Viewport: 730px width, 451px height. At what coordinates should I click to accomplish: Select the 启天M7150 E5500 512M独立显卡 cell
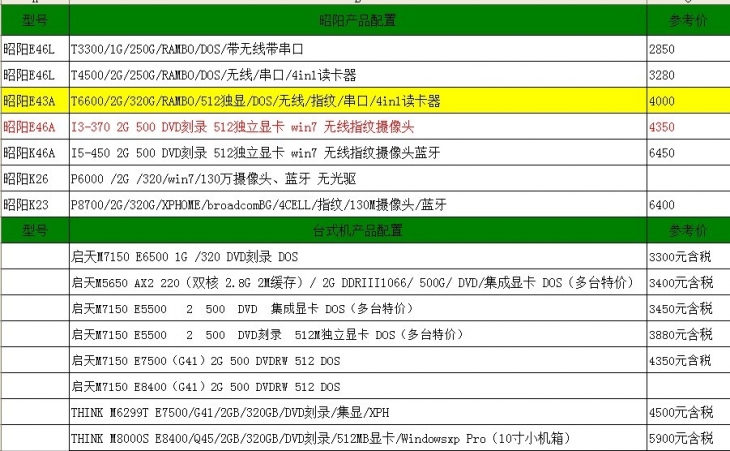[358, 334]
